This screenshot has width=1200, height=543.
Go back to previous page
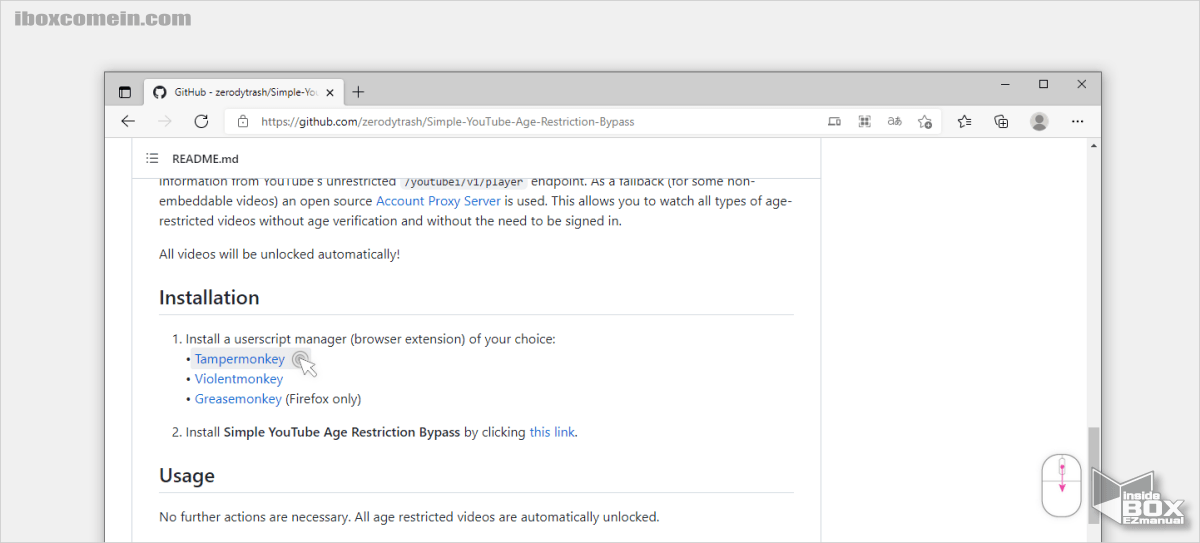128,121
